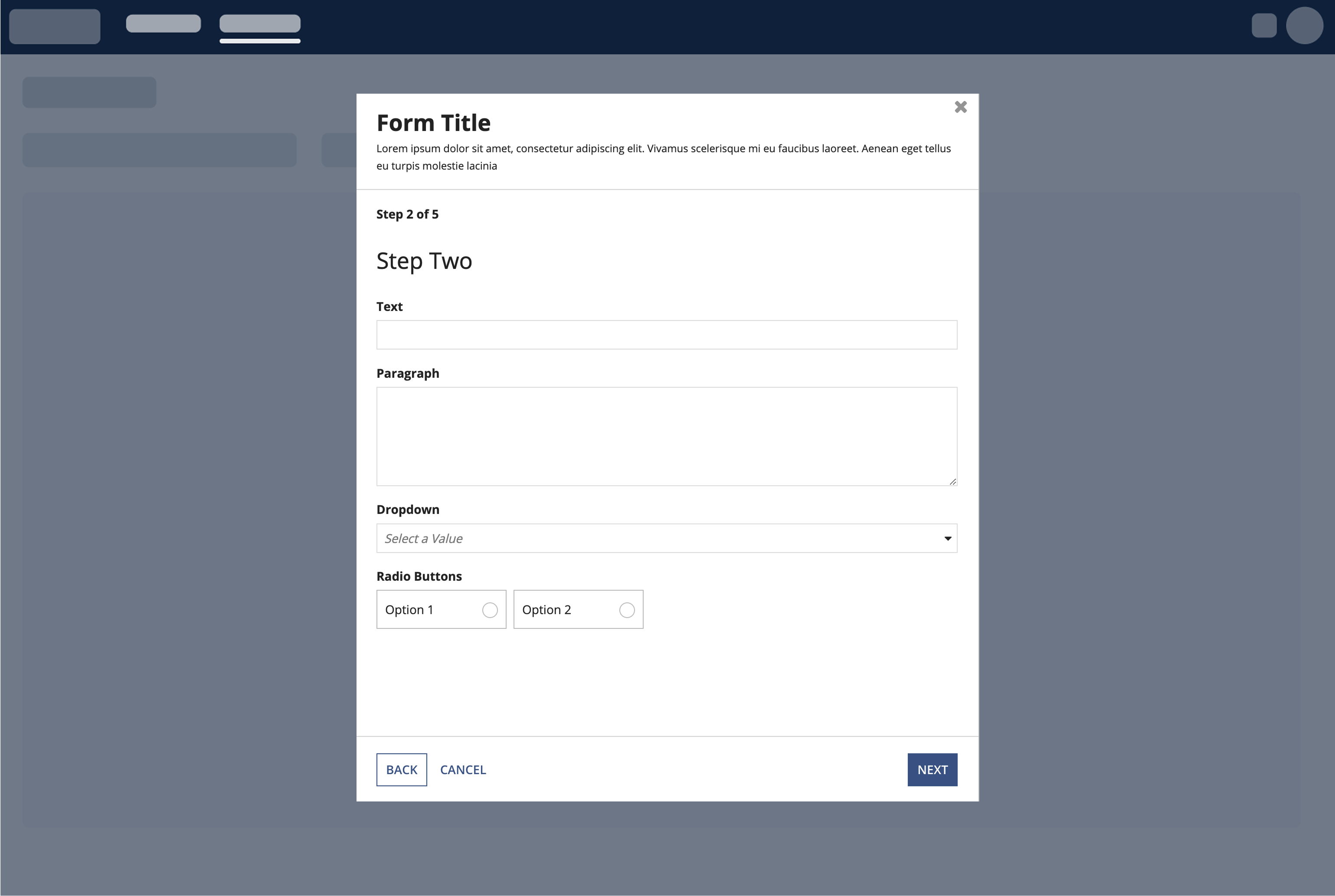Select the Option 2 radio button
Viewport: 1335px width, 896px height.
point(627,610)
